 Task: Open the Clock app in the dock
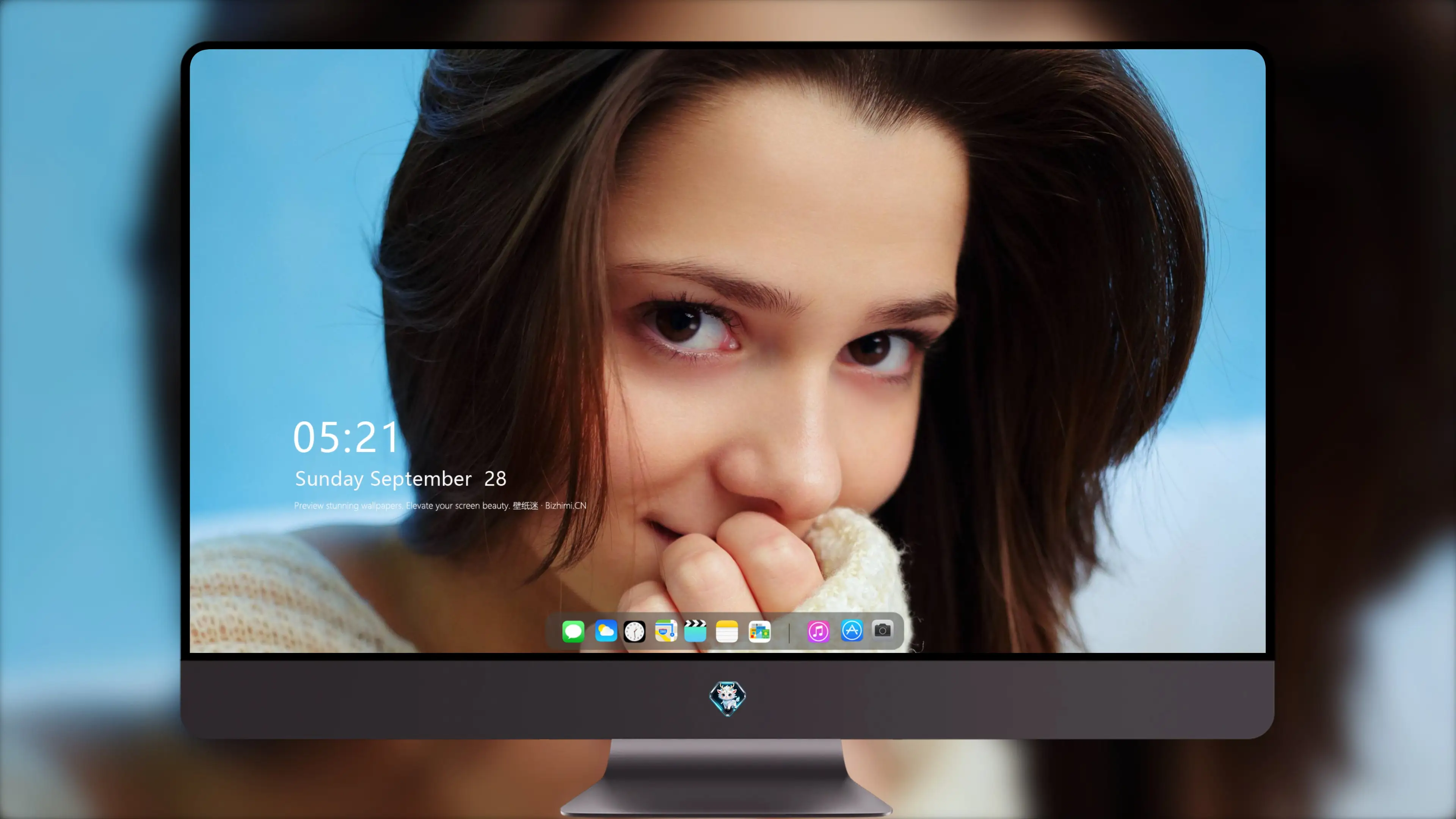[x=634, y=631]
